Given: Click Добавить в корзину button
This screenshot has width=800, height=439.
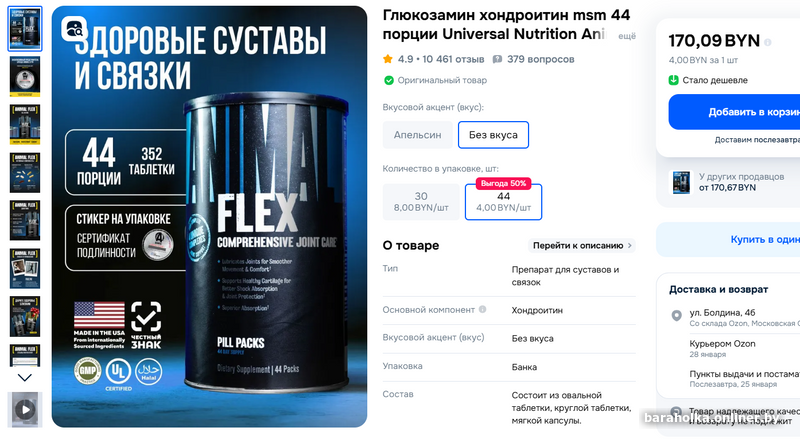Looking at the screenshot, I should tap(734, 112).
